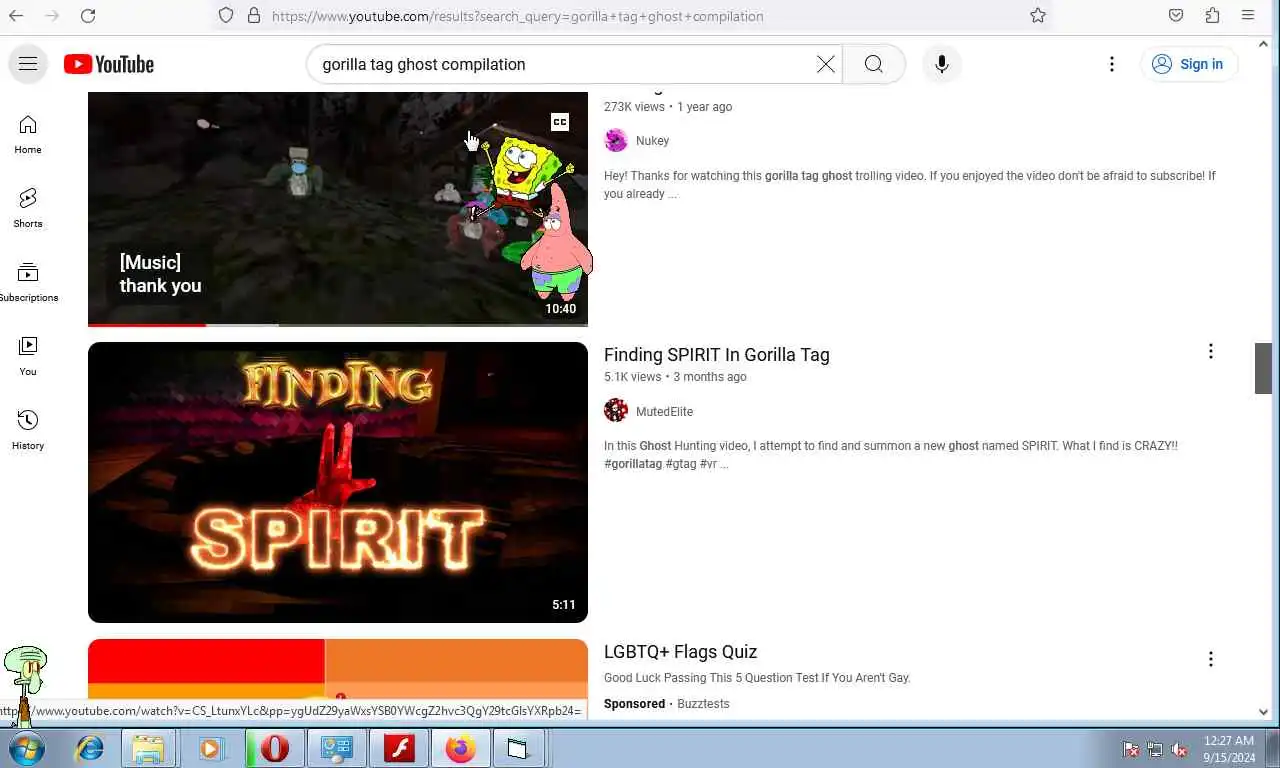The width and height of the screenshot is (1280, 768).
Task: Open You in the sidebar
Action: pos(28,356)
